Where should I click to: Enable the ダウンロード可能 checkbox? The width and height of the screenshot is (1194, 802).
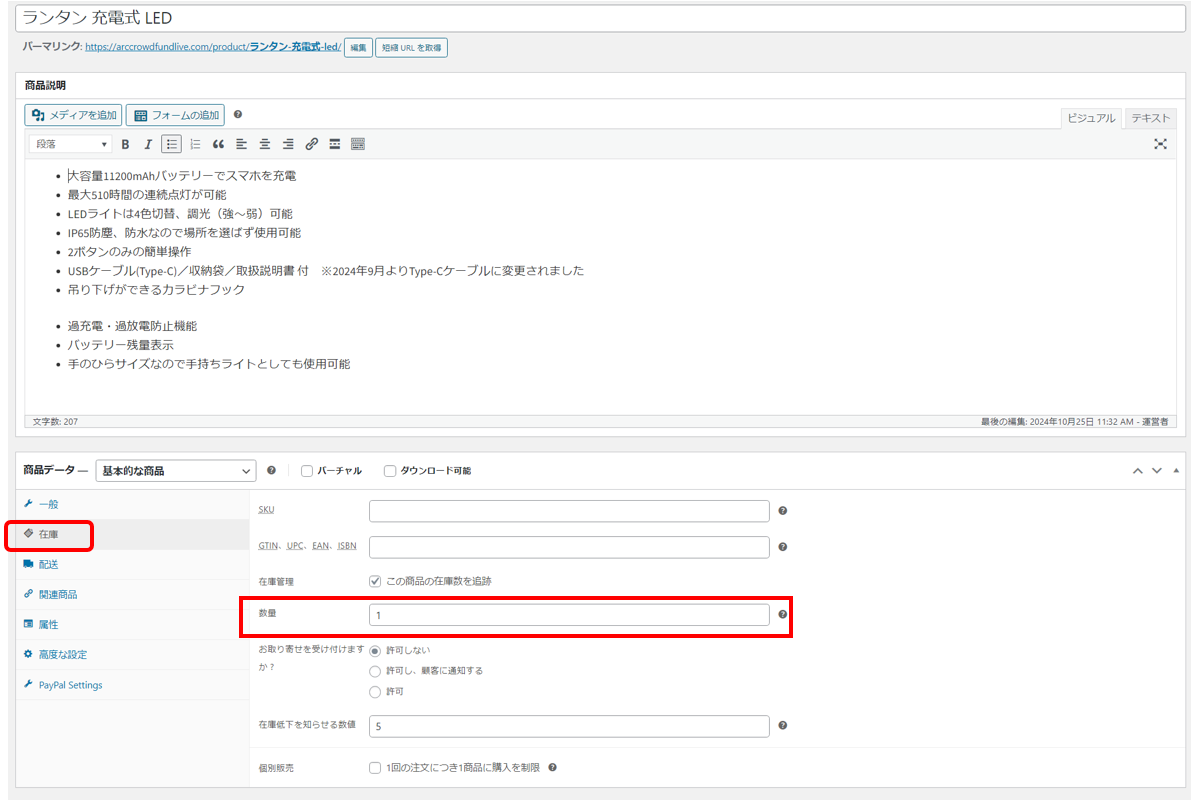pyautogui.click(x=390, y=471)
